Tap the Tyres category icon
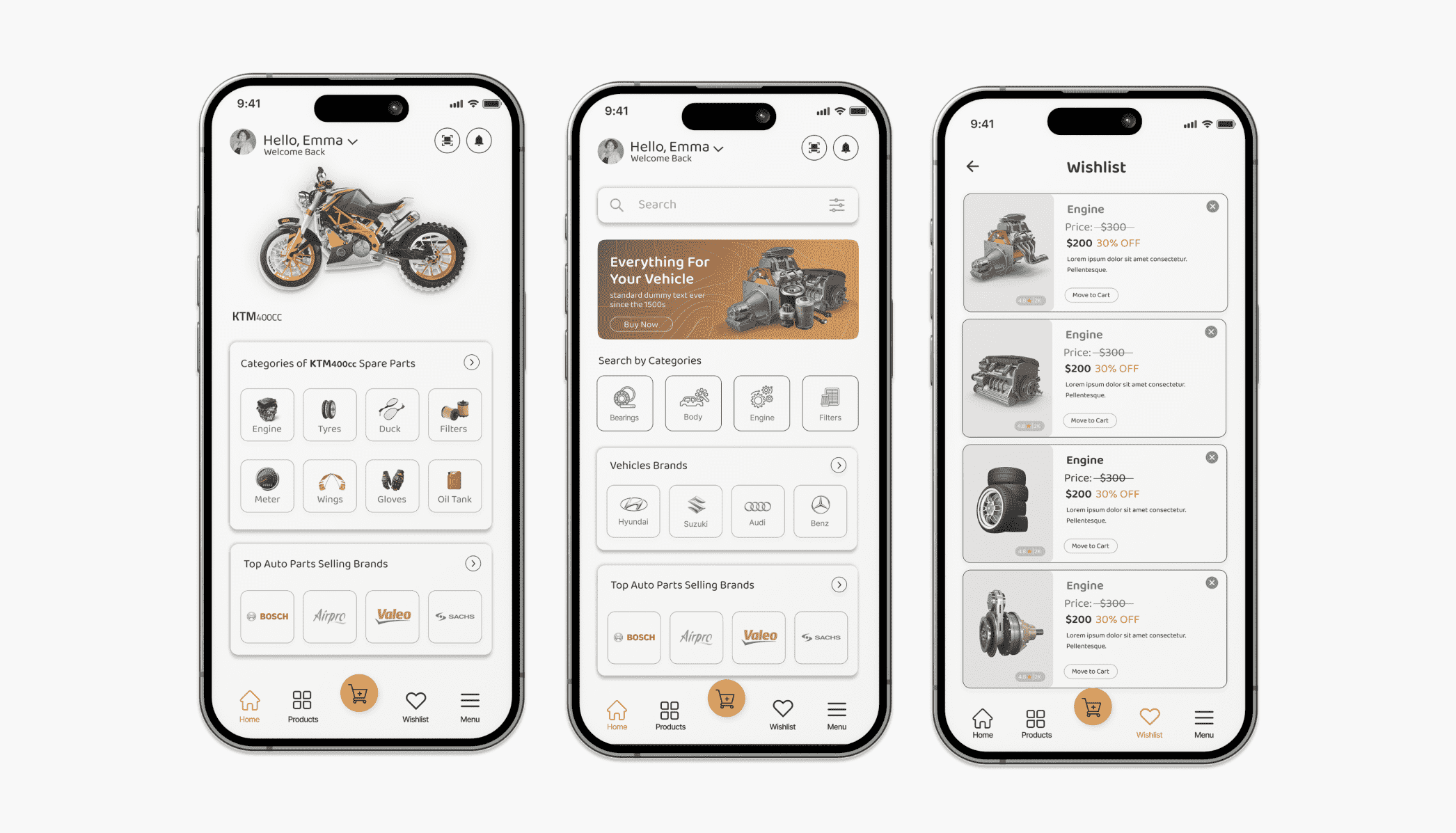 pyautogui.click(x=329, y=412)
